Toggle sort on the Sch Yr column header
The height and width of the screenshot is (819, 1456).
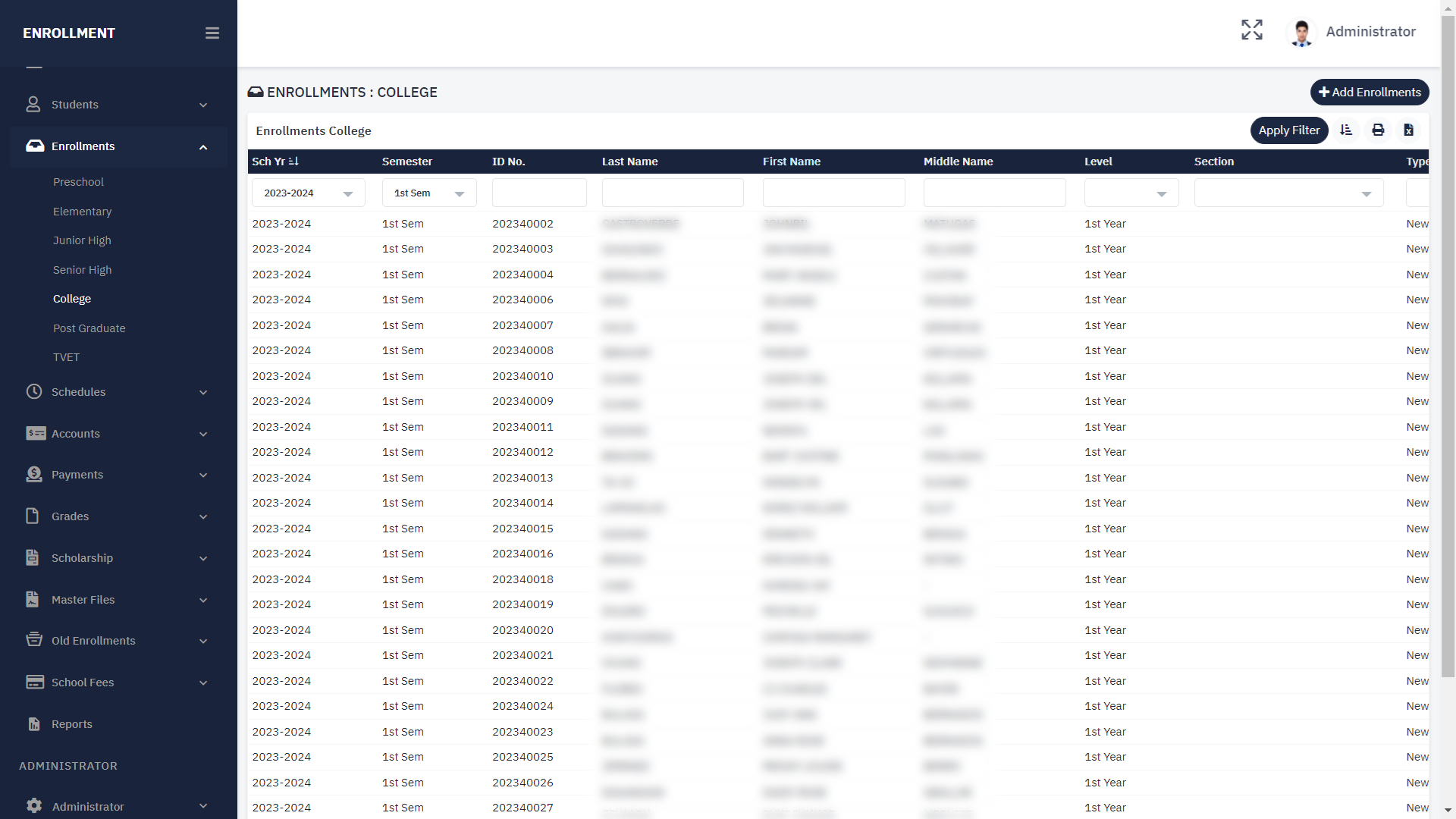(x=275, y=162)
